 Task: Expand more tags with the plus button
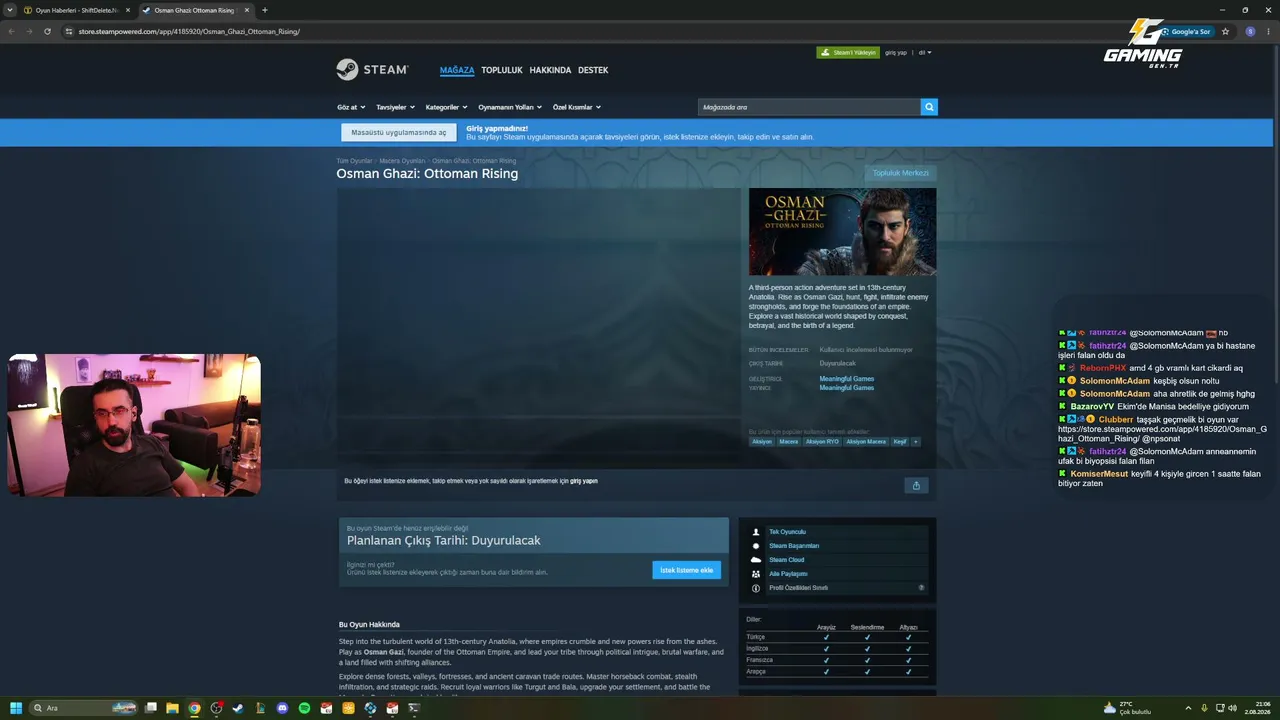point(915,441)
